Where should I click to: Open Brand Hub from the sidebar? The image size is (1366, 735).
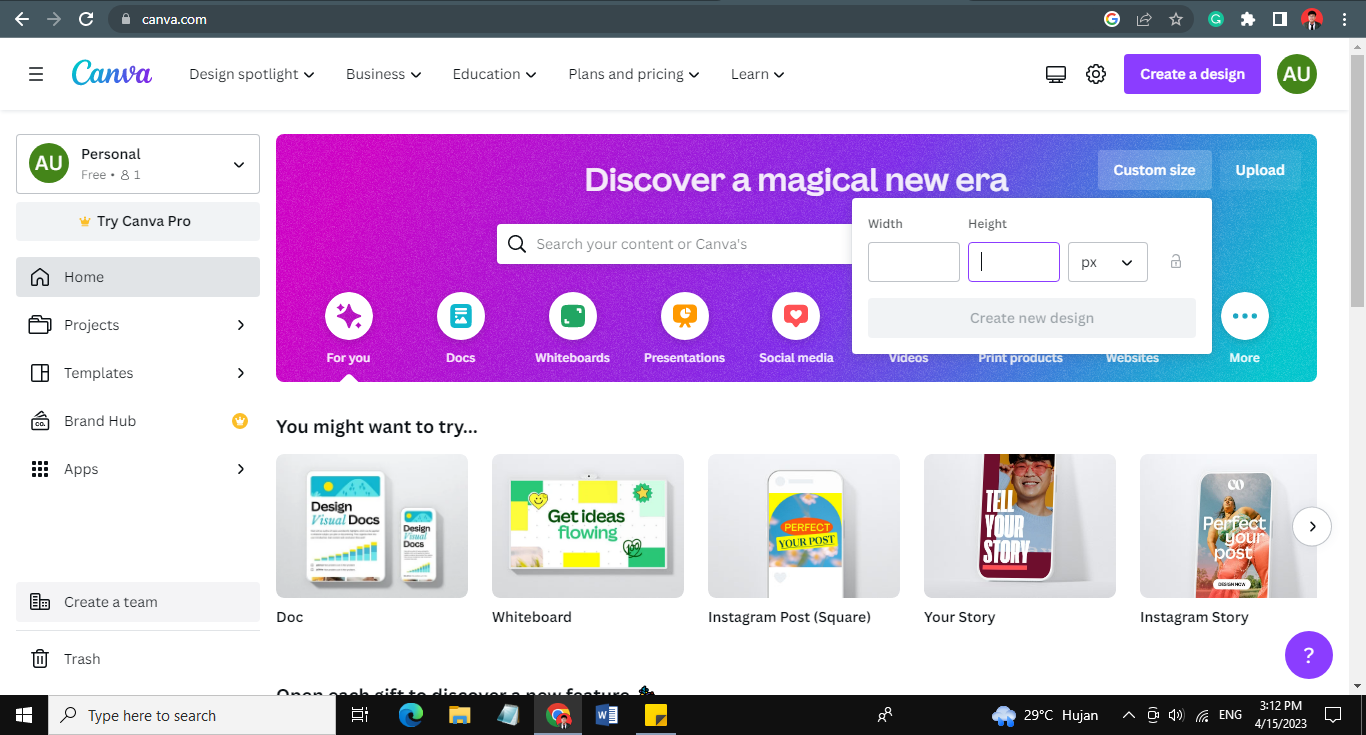tap(99, 420)
